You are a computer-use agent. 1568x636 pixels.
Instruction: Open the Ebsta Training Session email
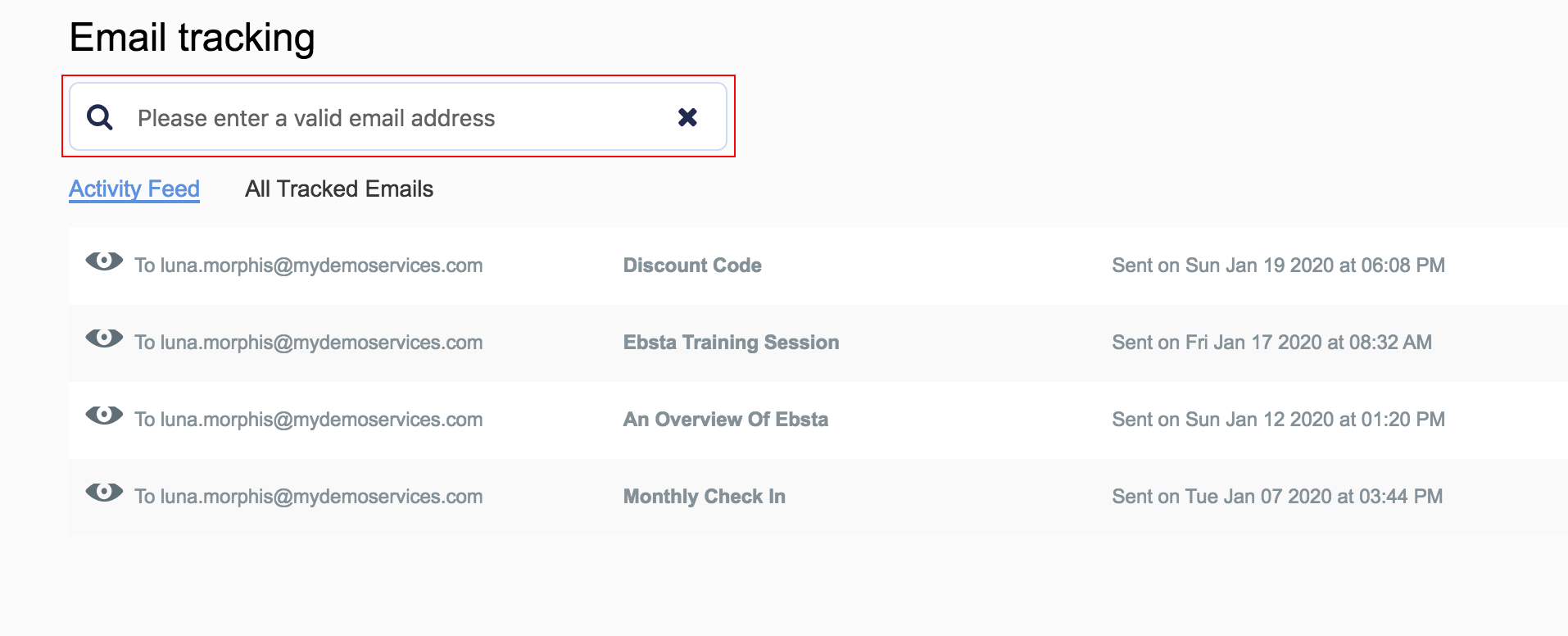click(x=731, y=343)
